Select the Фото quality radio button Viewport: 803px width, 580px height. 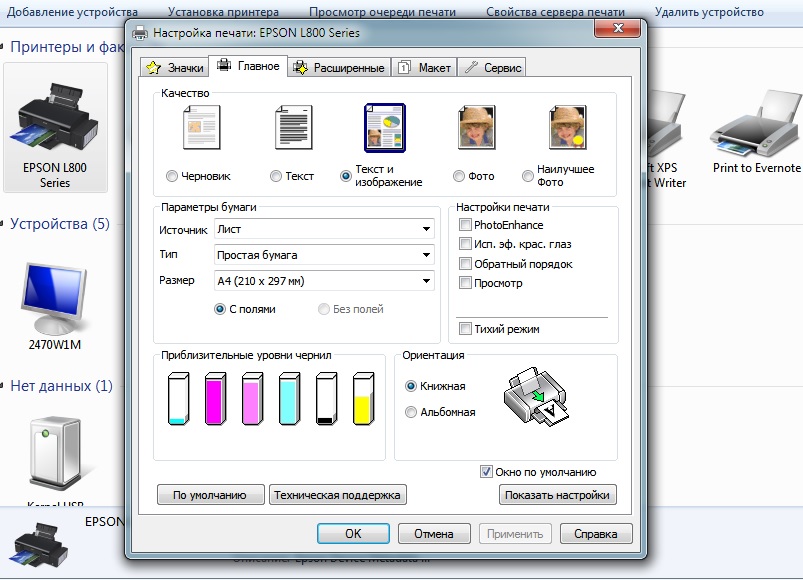click(x=459, y=176)
